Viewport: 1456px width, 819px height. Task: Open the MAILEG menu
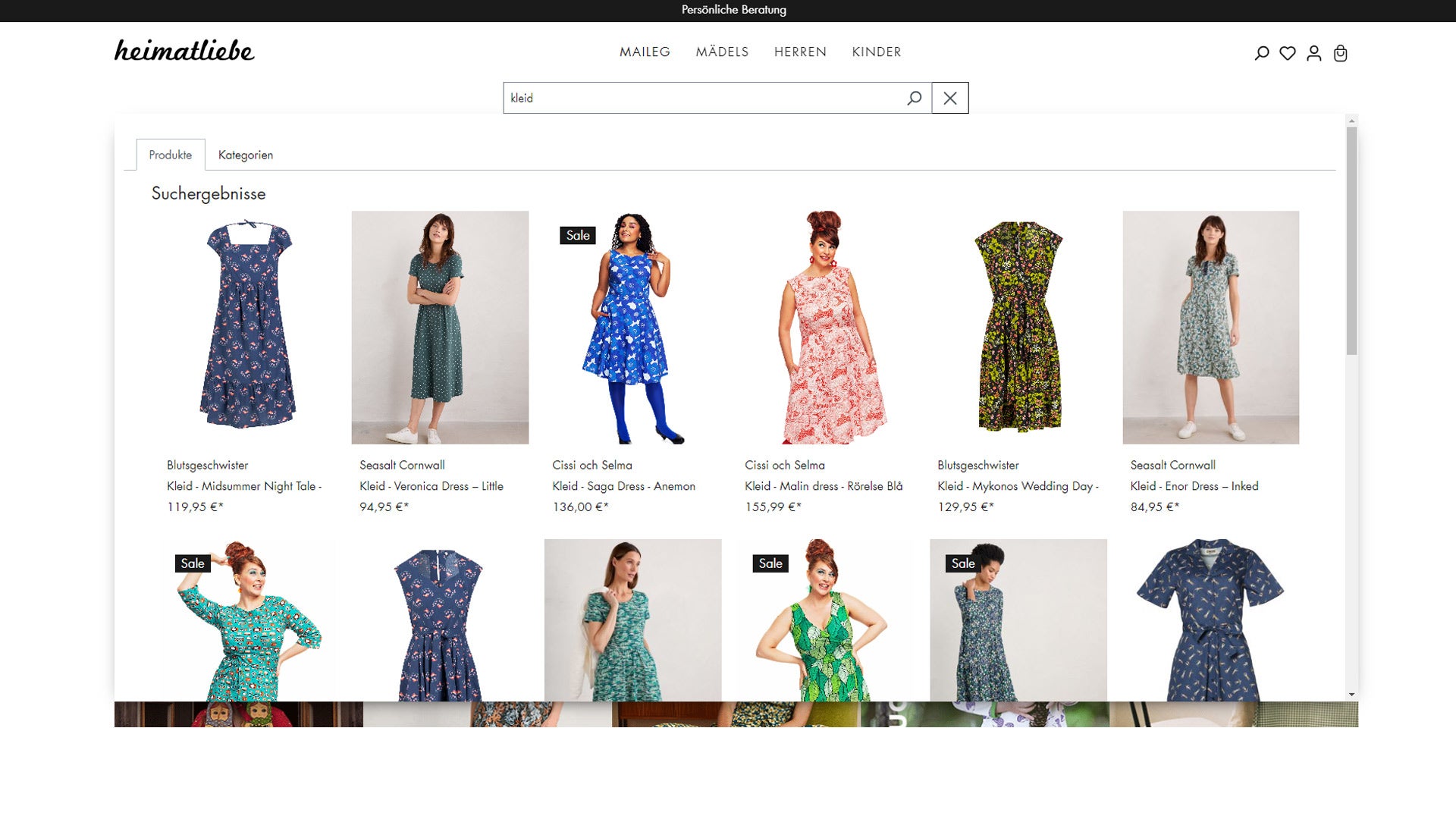[645, 52]
